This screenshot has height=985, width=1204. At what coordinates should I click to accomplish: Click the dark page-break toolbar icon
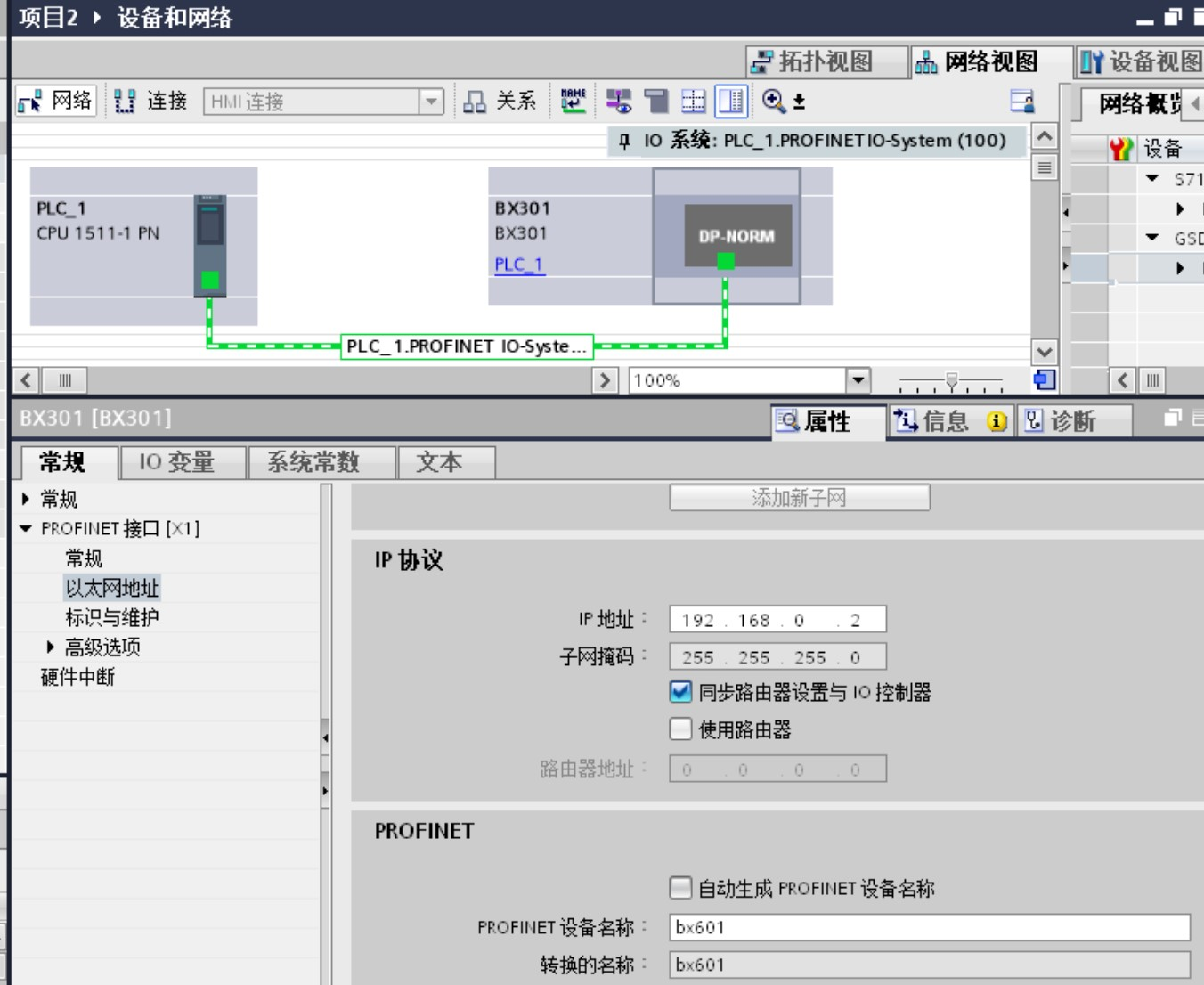point(657,102)
